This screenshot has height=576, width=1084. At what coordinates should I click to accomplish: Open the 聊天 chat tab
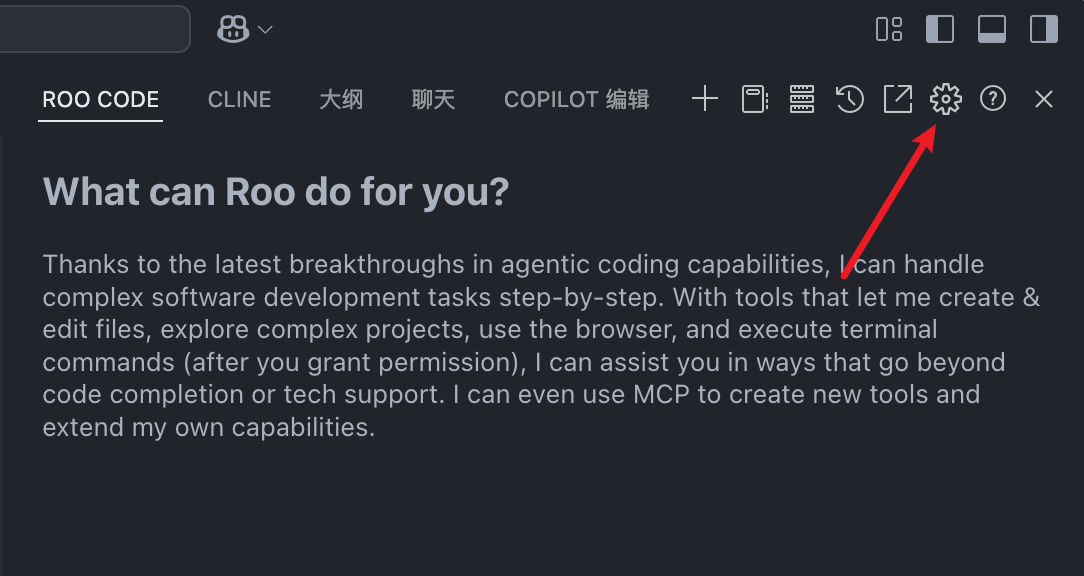point(433,99)
